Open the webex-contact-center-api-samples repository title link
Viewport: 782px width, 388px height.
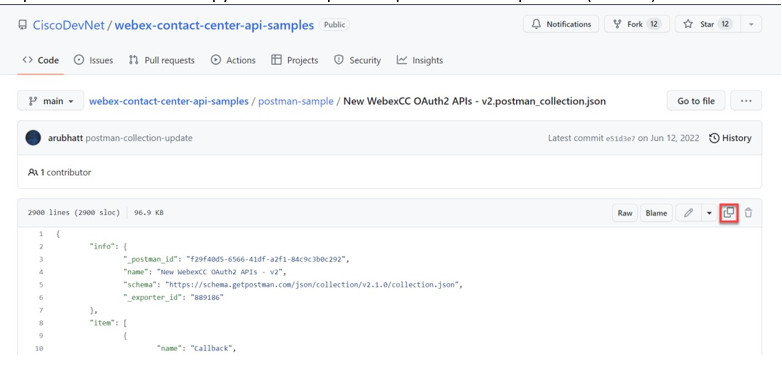[x=214, y=25]
